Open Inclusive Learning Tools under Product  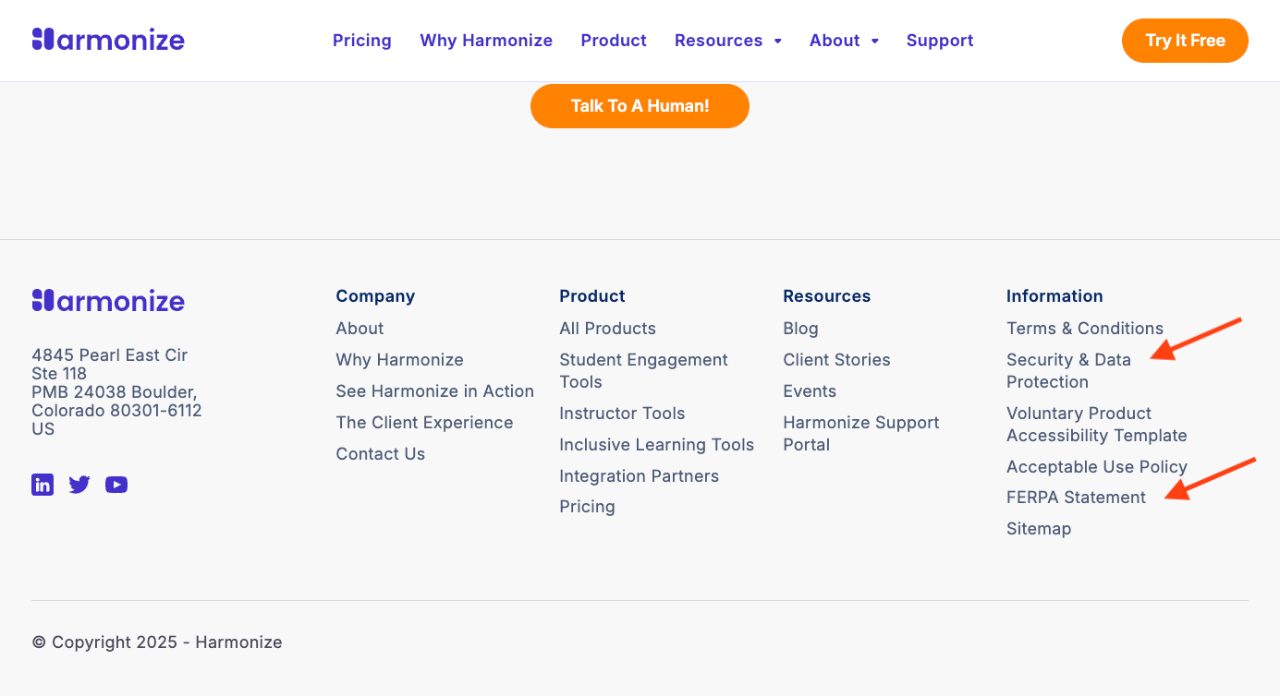click(656, 444)
